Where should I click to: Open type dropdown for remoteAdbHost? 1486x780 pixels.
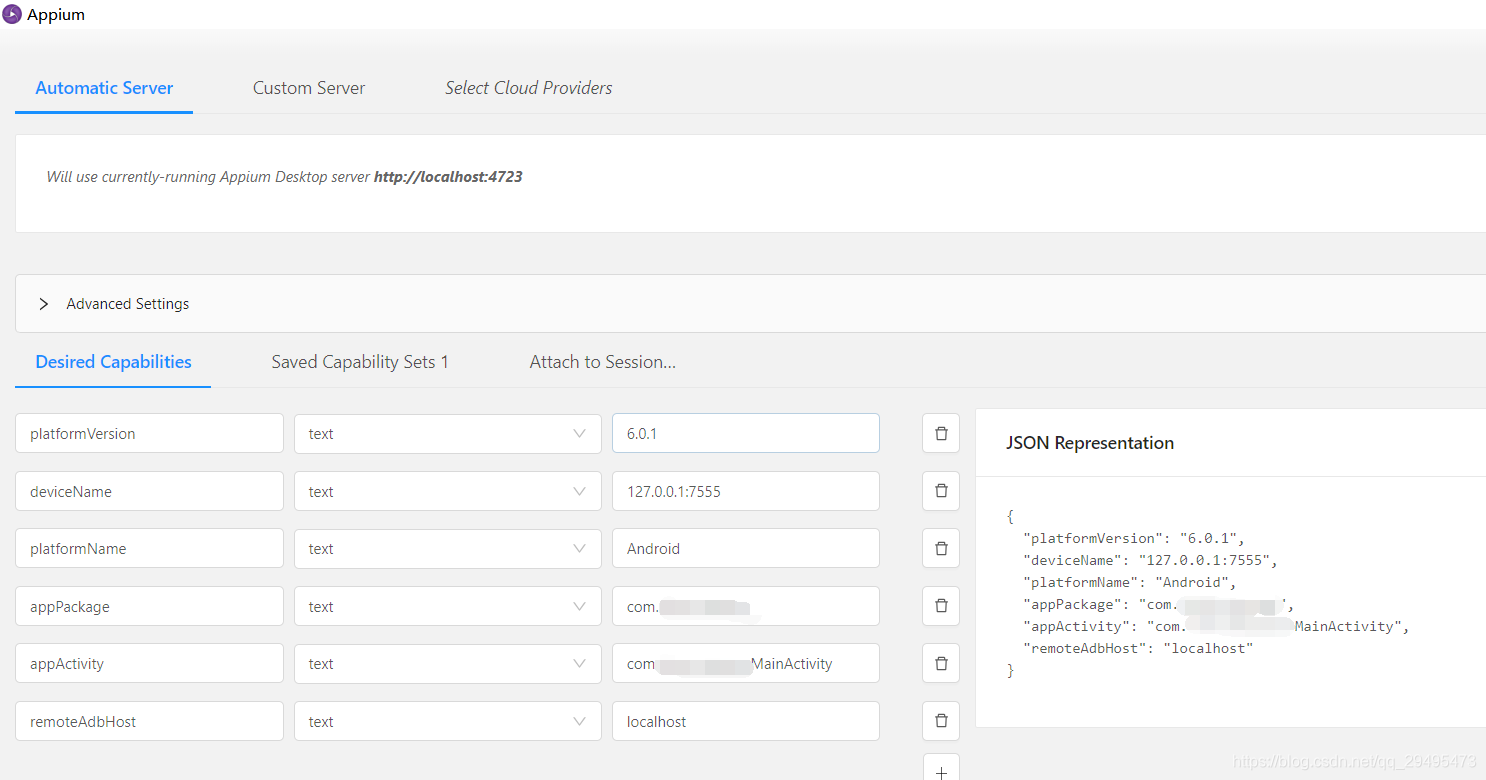tap(447, 721)
